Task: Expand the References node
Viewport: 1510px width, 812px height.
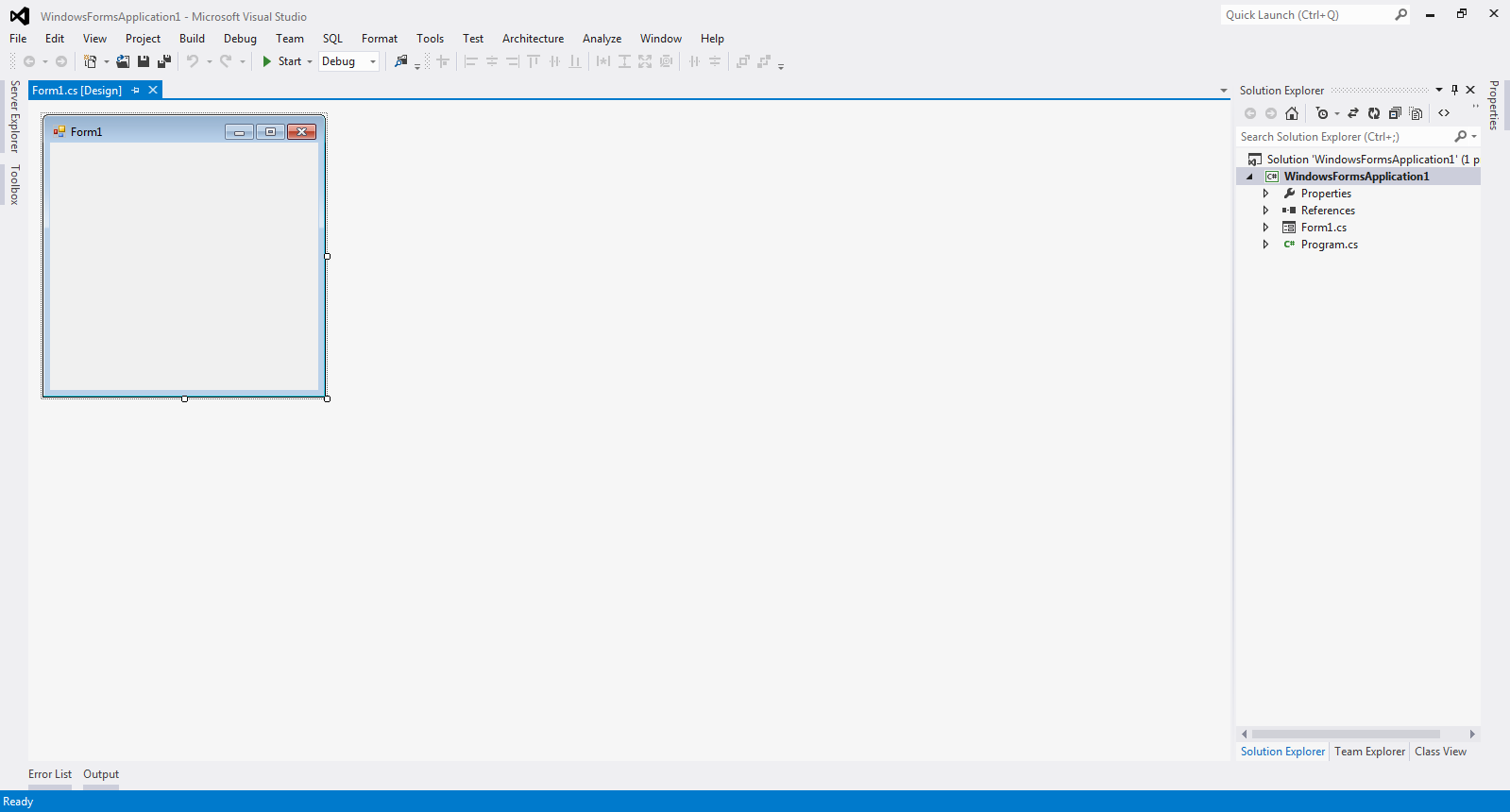Action: tap(1265, 211)
